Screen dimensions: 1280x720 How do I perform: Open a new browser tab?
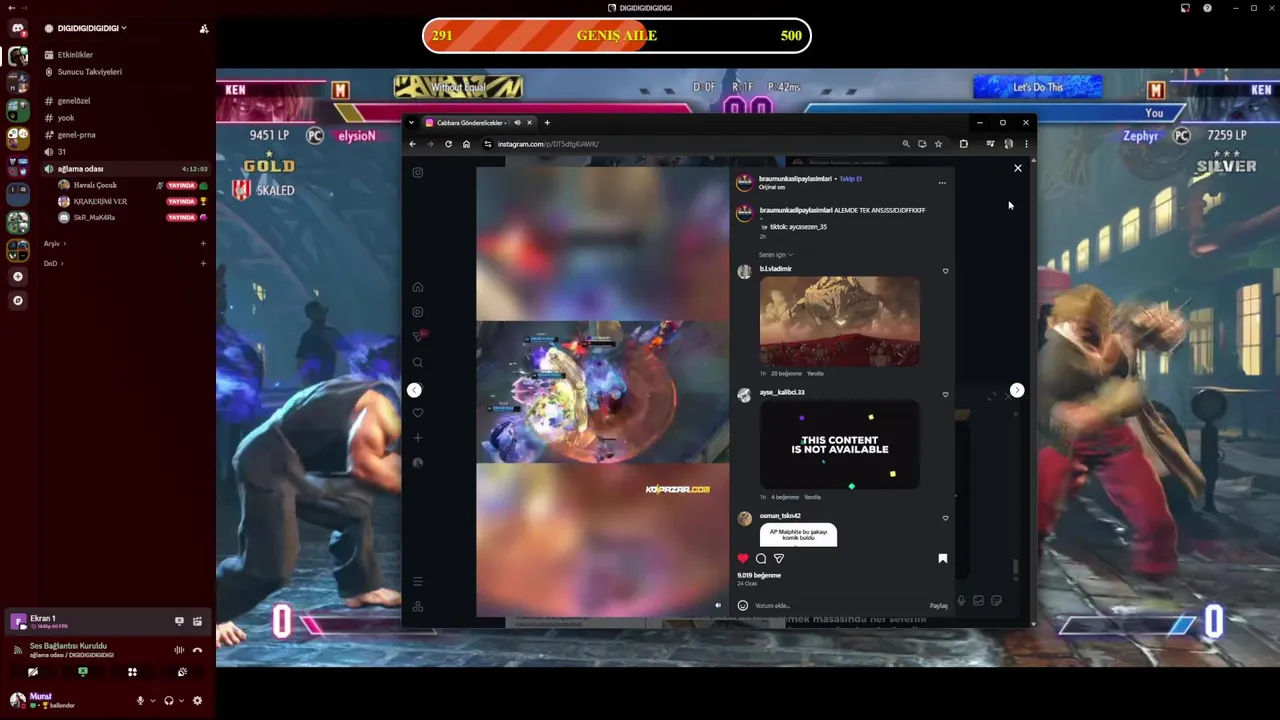tap(547, 123)
